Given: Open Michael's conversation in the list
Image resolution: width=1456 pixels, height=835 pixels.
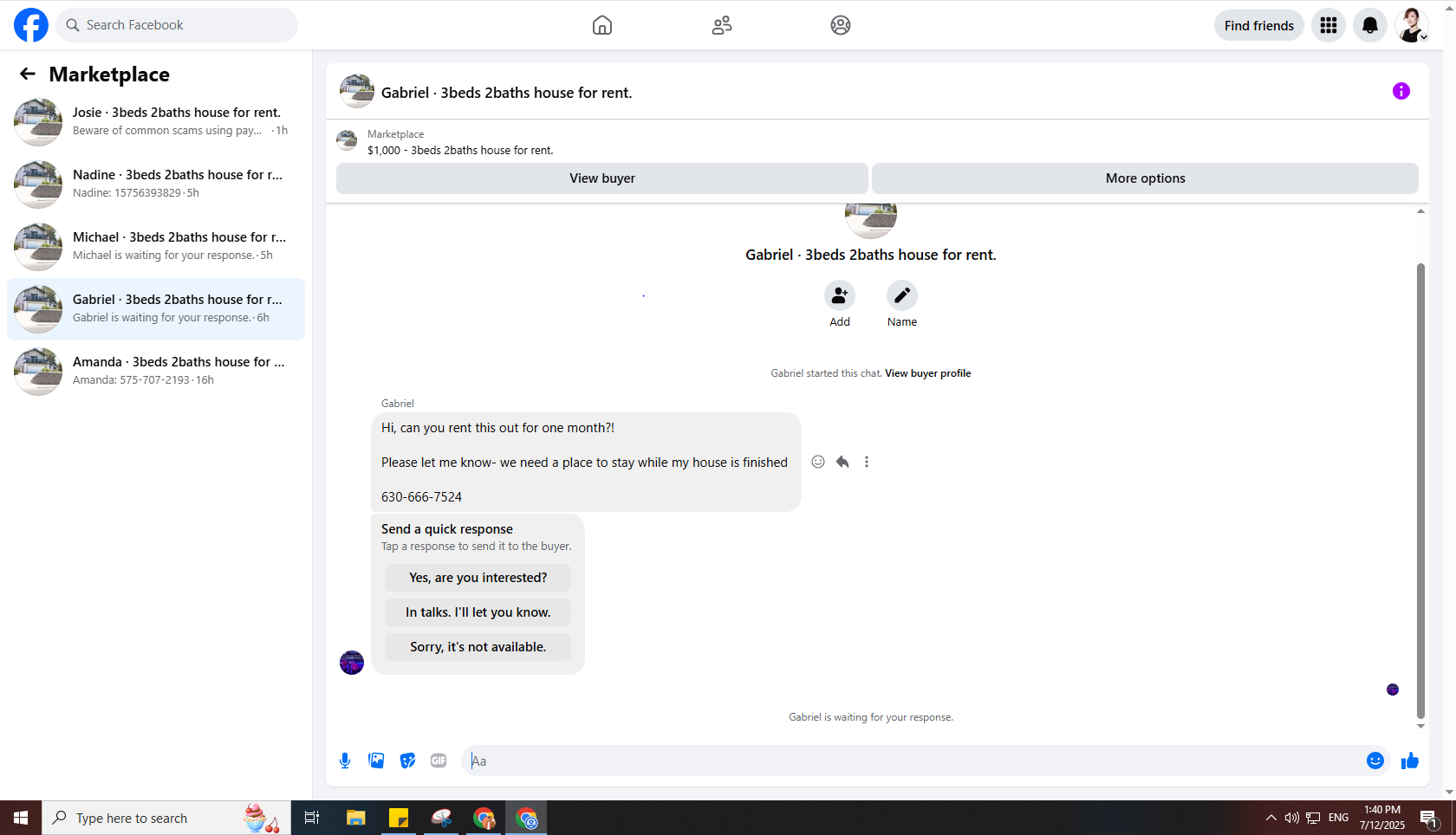Looking at the screenshot, I should pos(156,247).
